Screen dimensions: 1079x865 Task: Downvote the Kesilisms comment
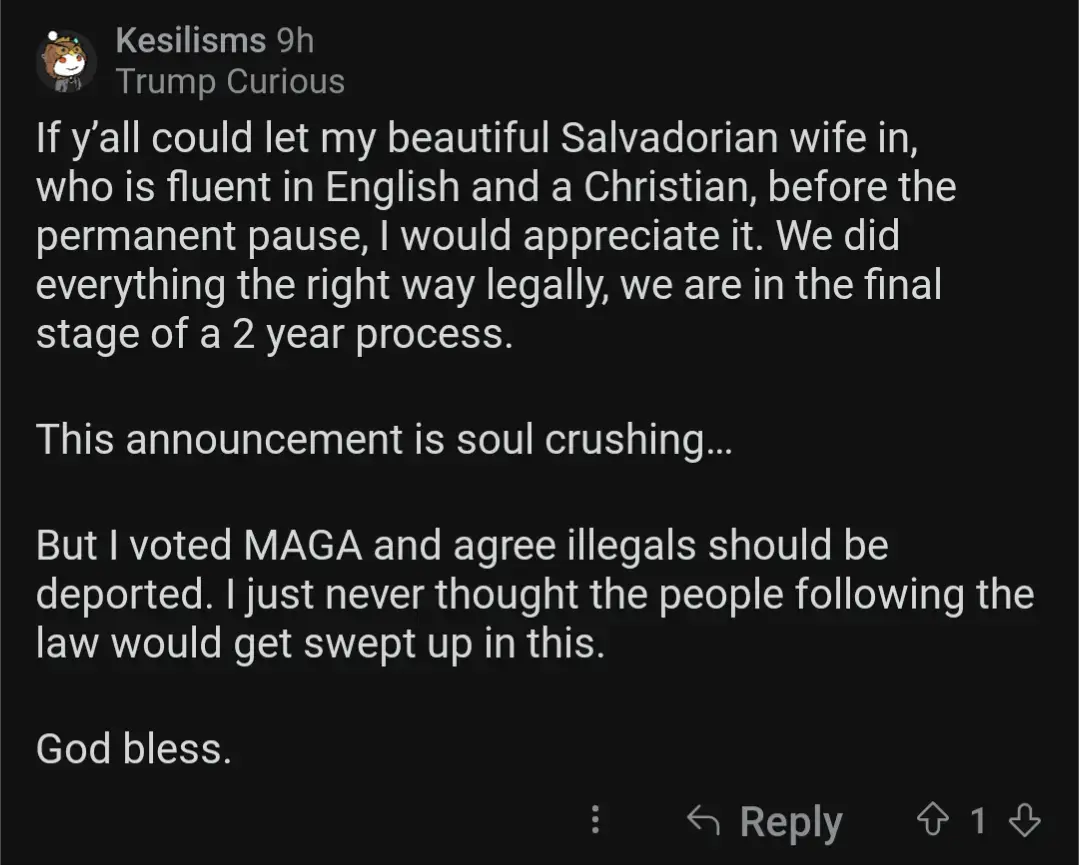pos(1024,821)
